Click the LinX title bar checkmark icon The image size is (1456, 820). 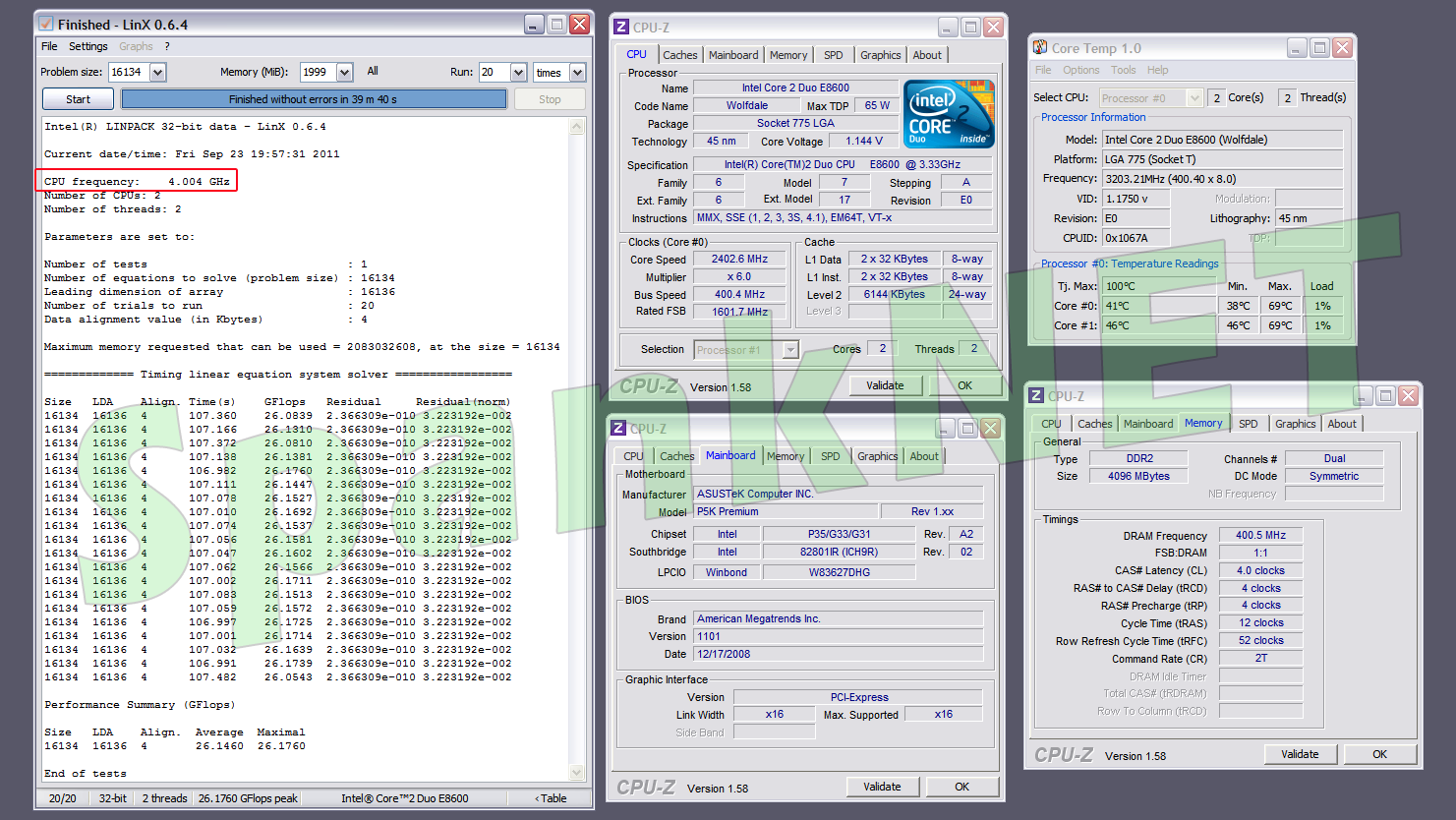coord(46,25)
